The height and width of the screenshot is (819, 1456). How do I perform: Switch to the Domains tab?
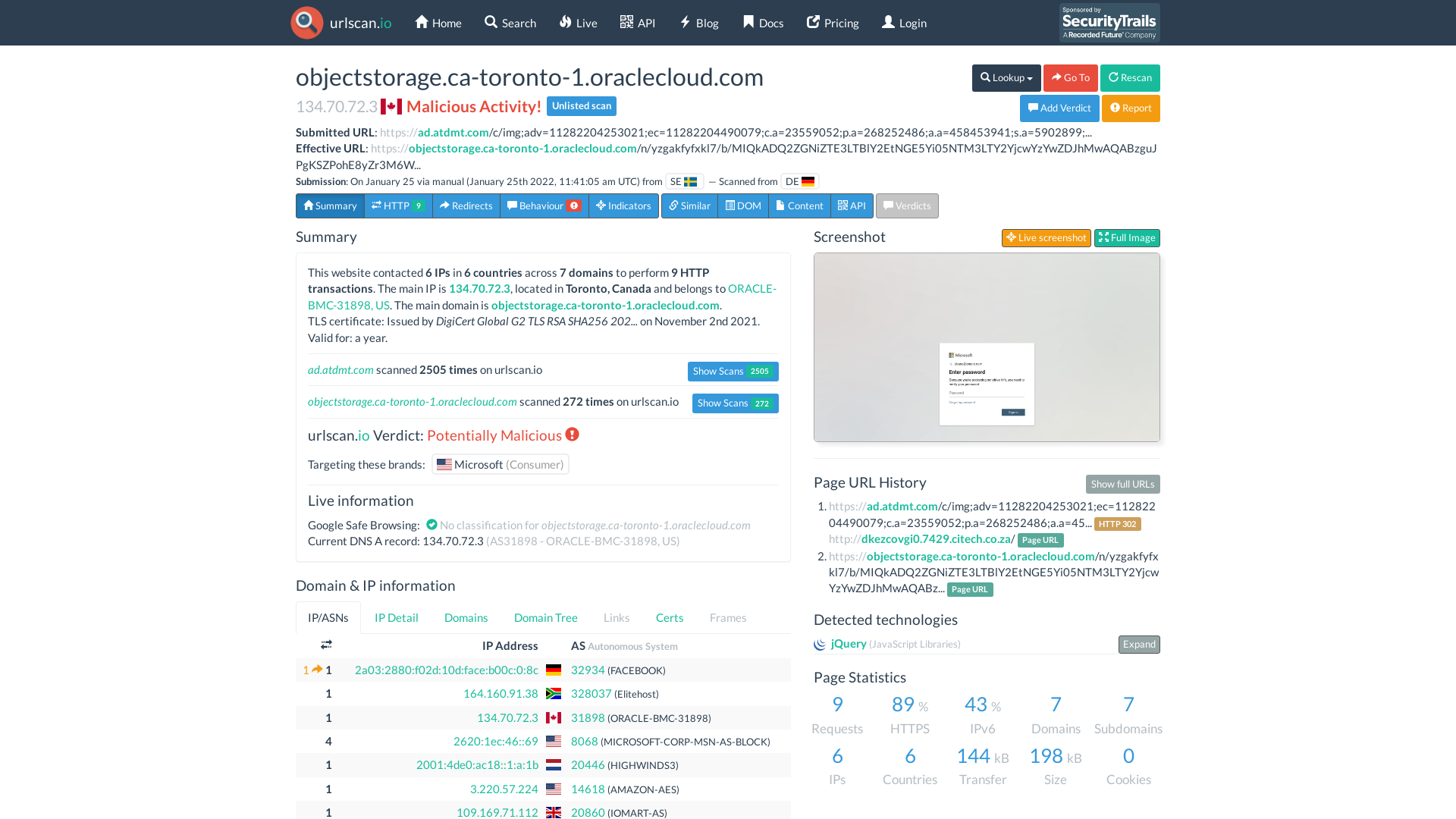tap(466, 618)
